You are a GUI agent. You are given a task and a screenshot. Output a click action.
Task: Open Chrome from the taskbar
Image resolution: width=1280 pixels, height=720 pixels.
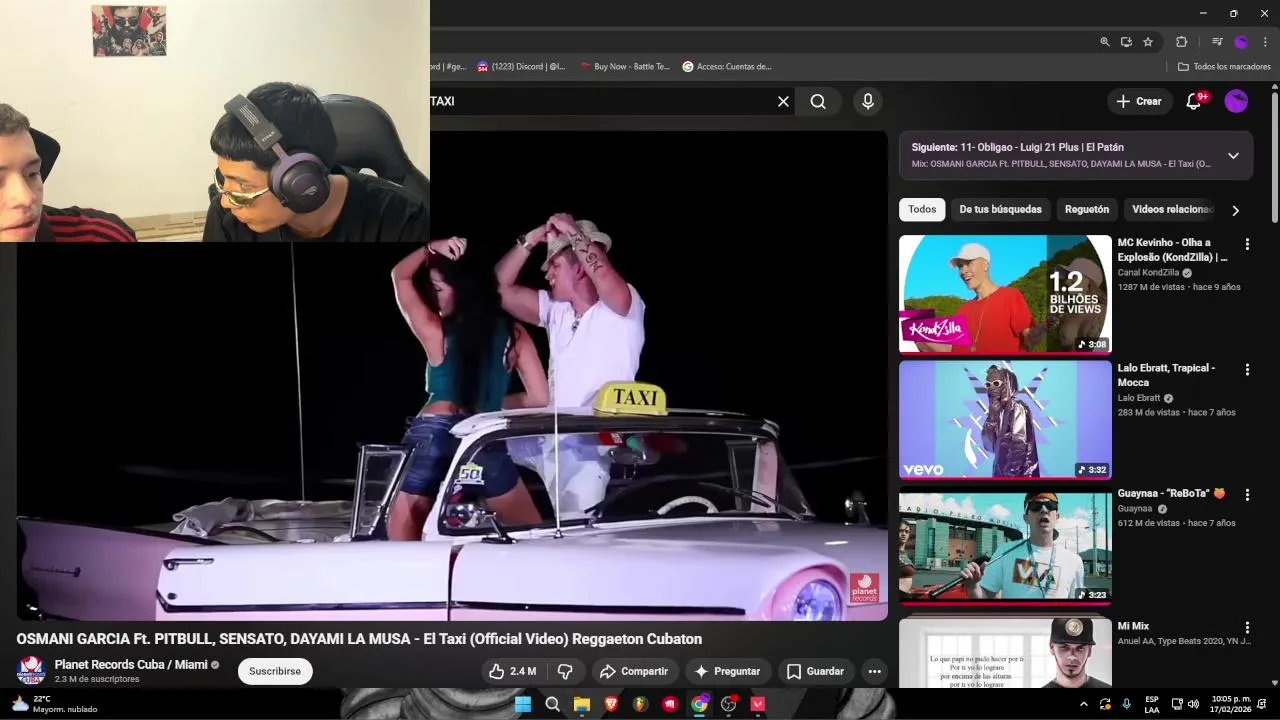coord(699,704)
